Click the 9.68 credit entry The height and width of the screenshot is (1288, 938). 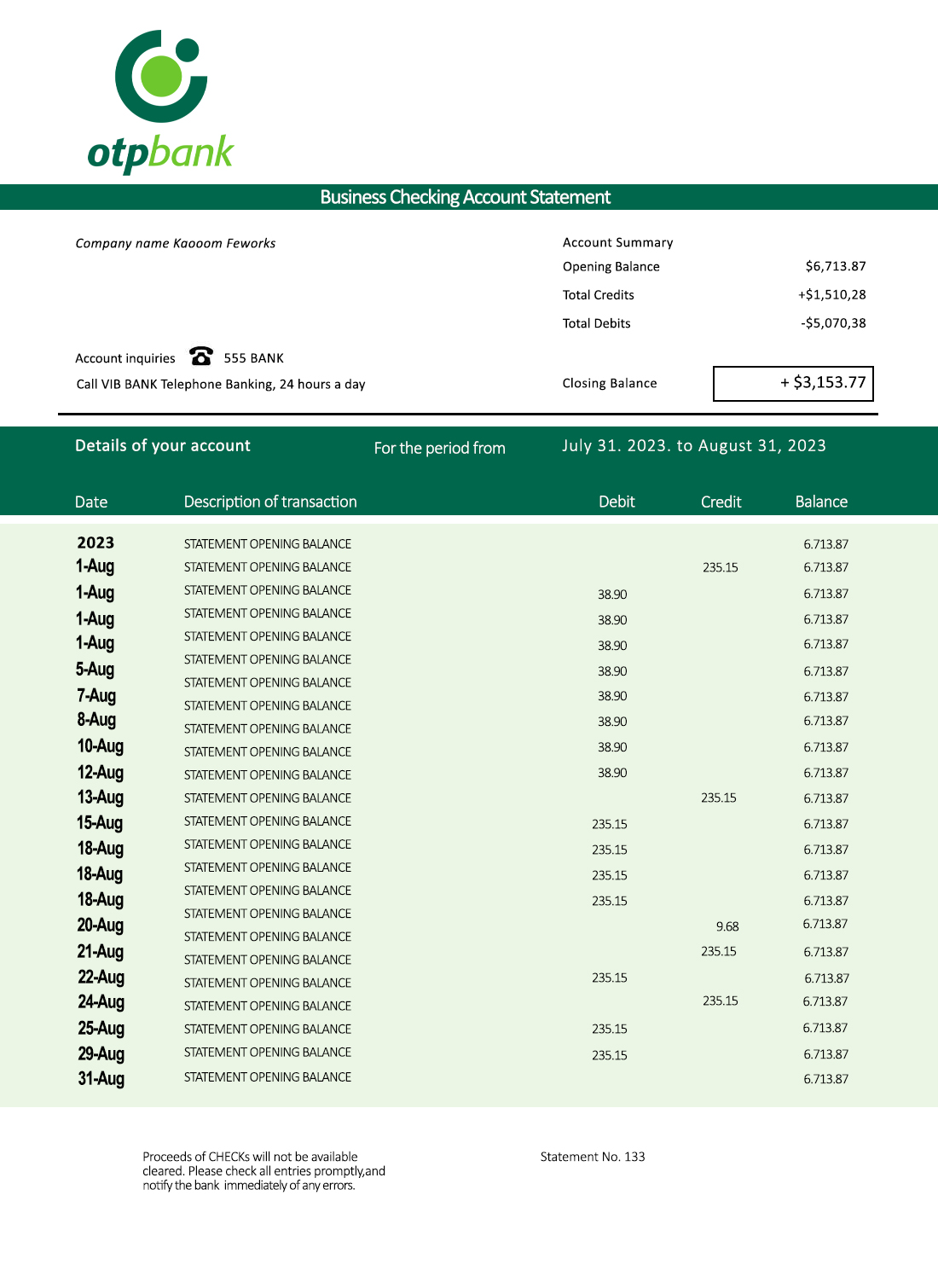click(727, 926)
